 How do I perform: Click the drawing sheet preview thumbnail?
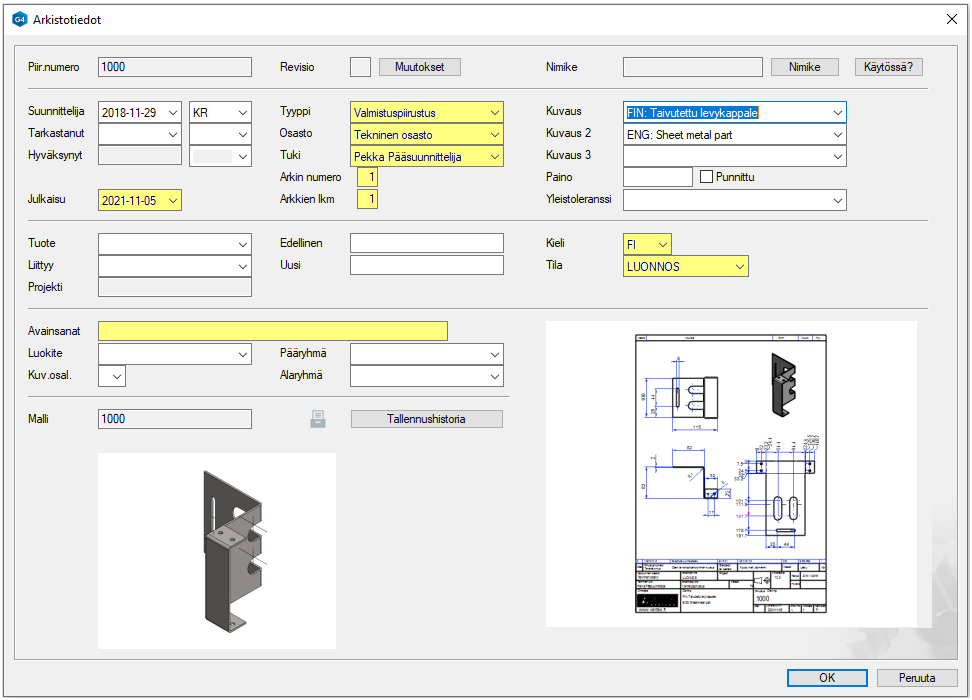pos(731,474)
